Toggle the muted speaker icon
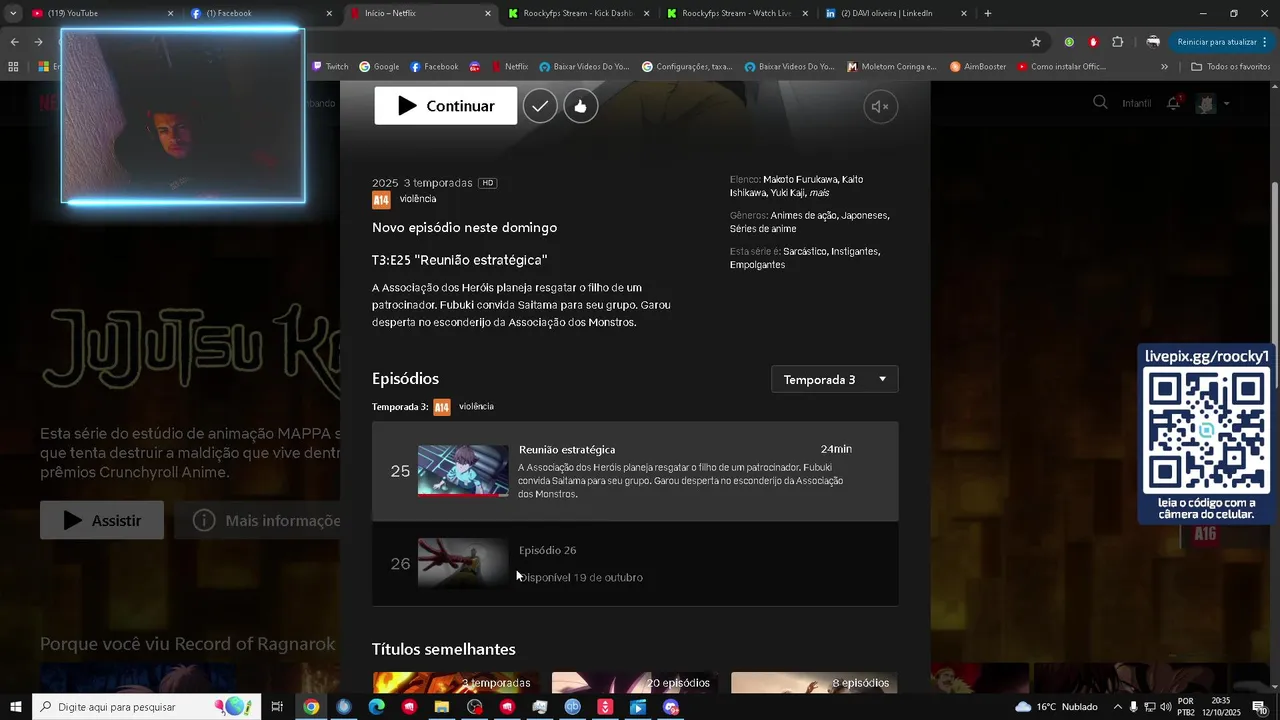 pyautogui.click(x=880, y=107)
